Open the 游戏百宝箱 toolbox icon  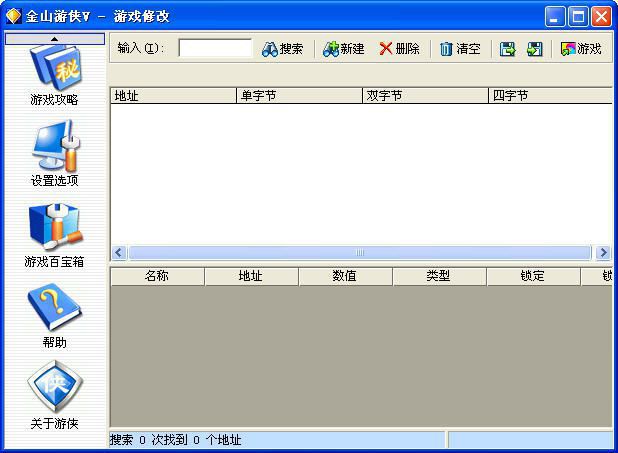click(55, 235)
